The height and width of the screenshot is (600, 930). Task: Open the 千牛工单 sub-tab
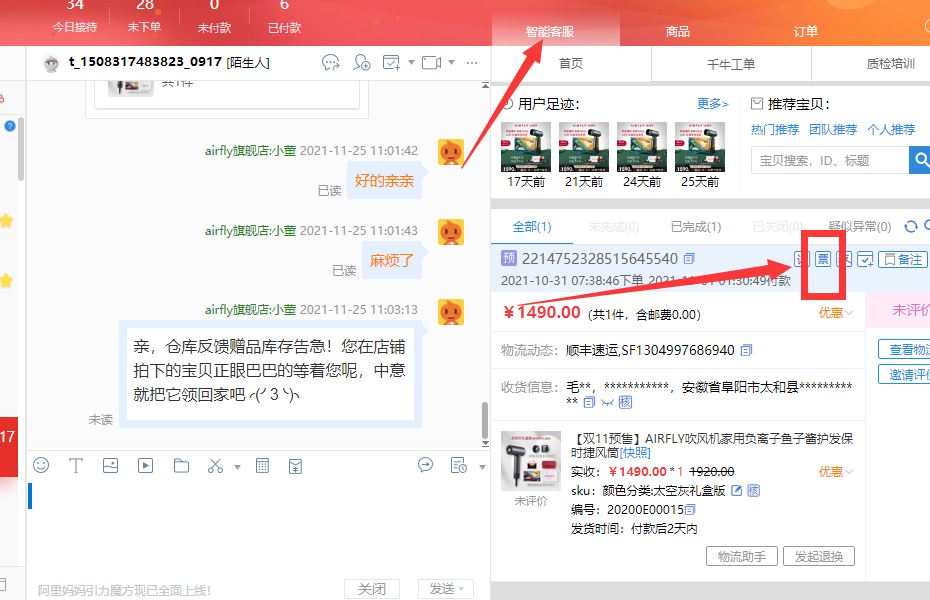[x=731, y=63]
